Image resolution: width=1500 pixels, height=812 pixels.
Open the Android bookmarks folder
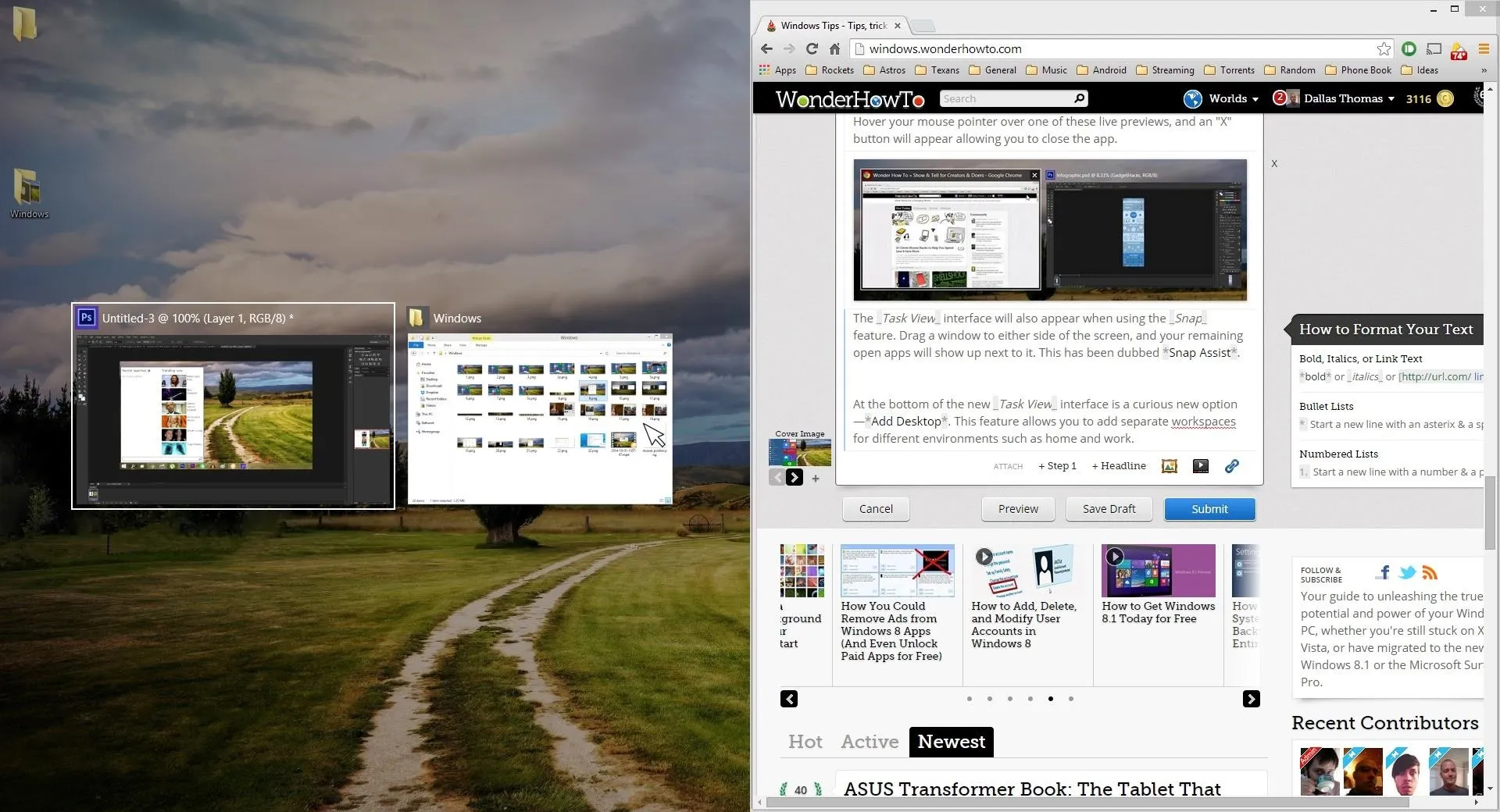pyautogui.click(x=1102, y=69)
